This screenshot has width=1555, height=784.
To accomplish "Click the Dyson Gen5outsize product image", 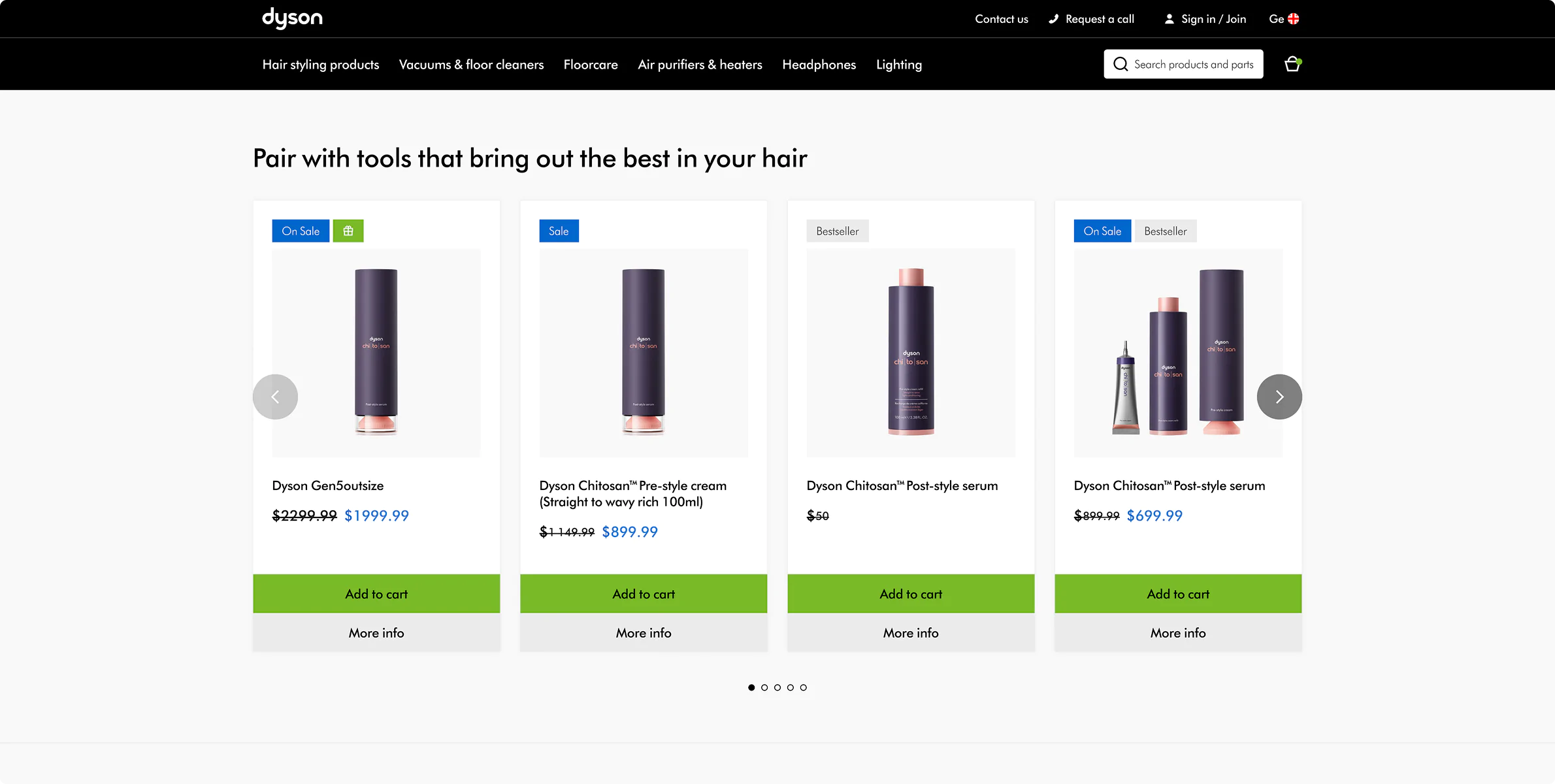I will [x=376, y=353].
